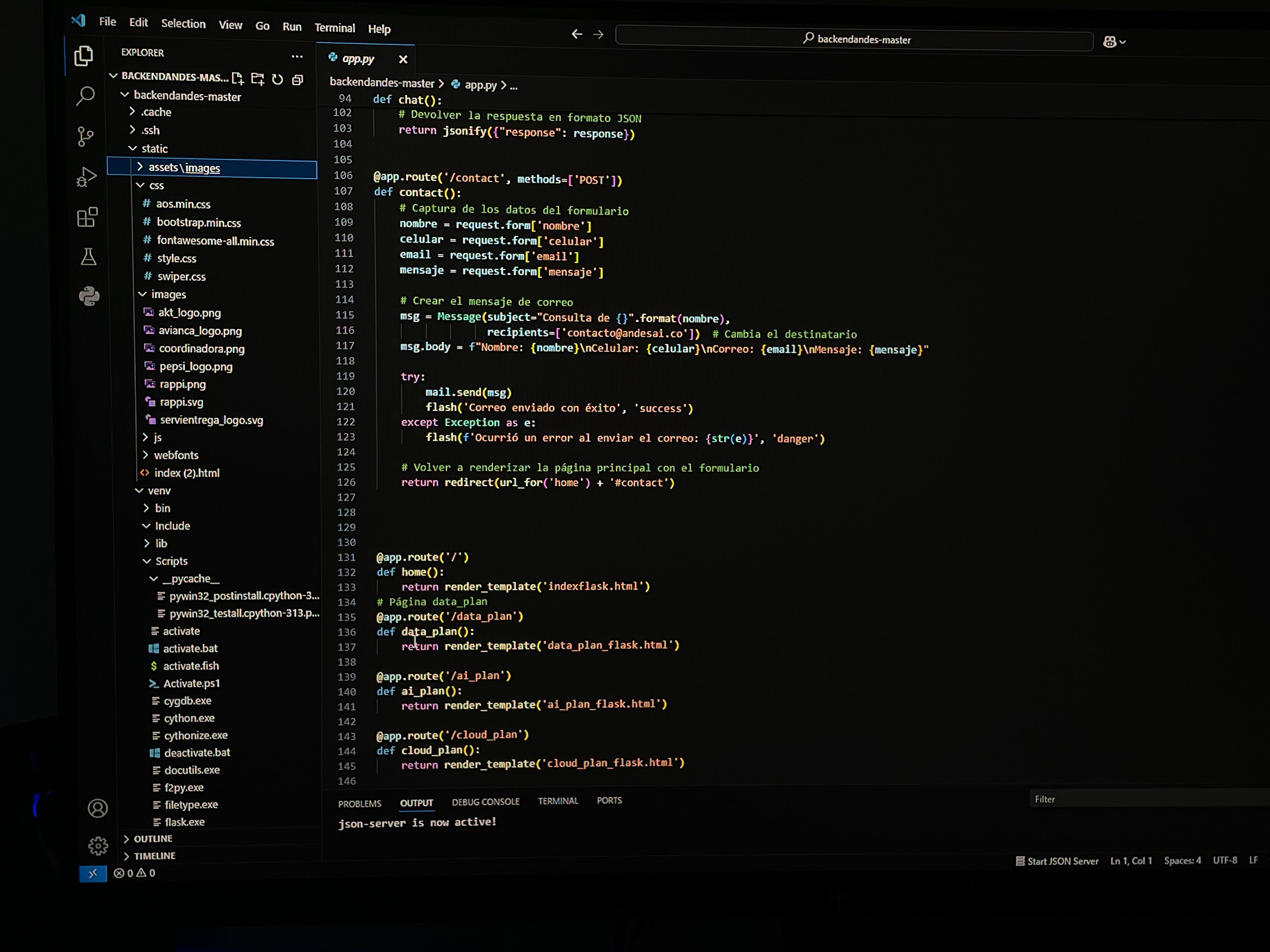Collapse all folders in the Explorer

297,80
